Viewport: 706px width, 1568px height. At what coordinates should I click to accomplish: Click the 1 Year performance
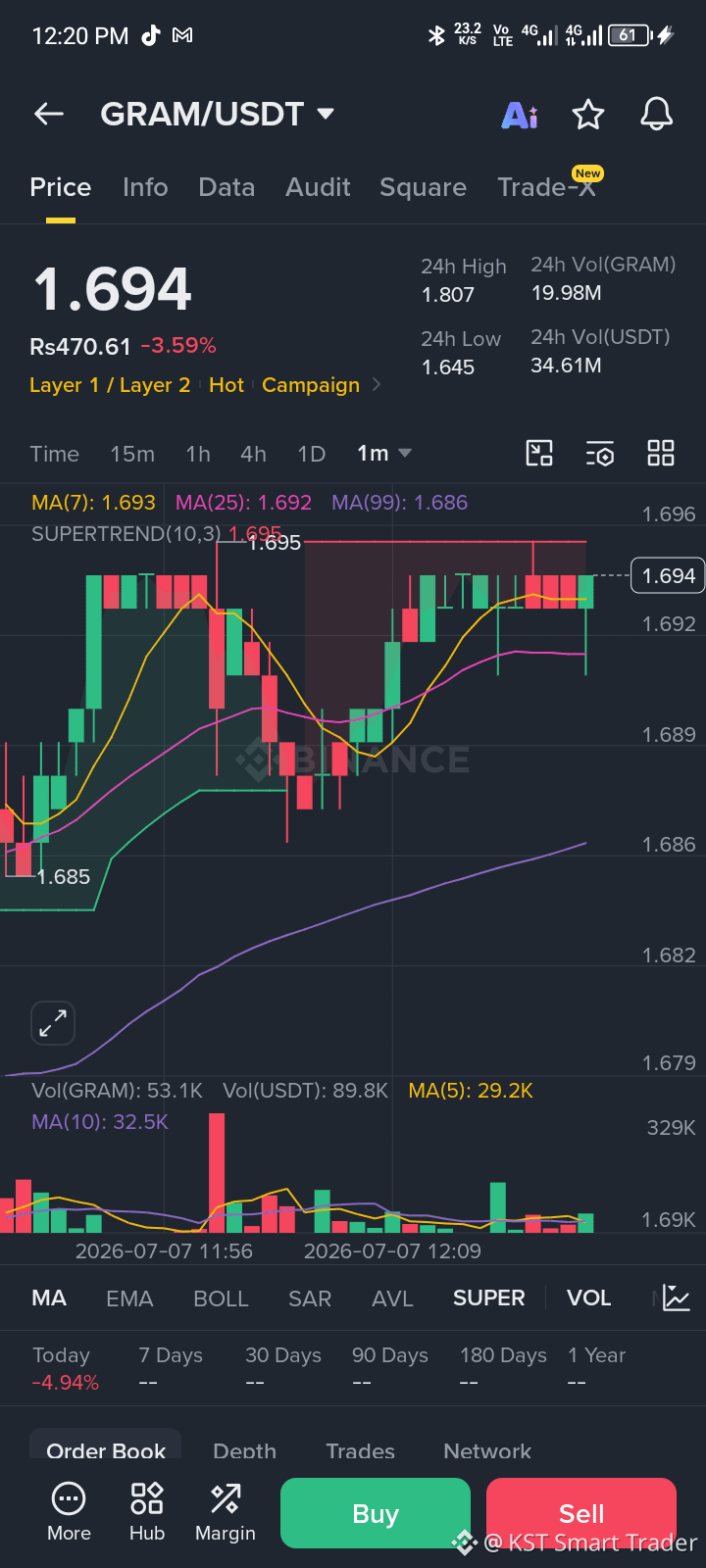[x=596, y=1368]
